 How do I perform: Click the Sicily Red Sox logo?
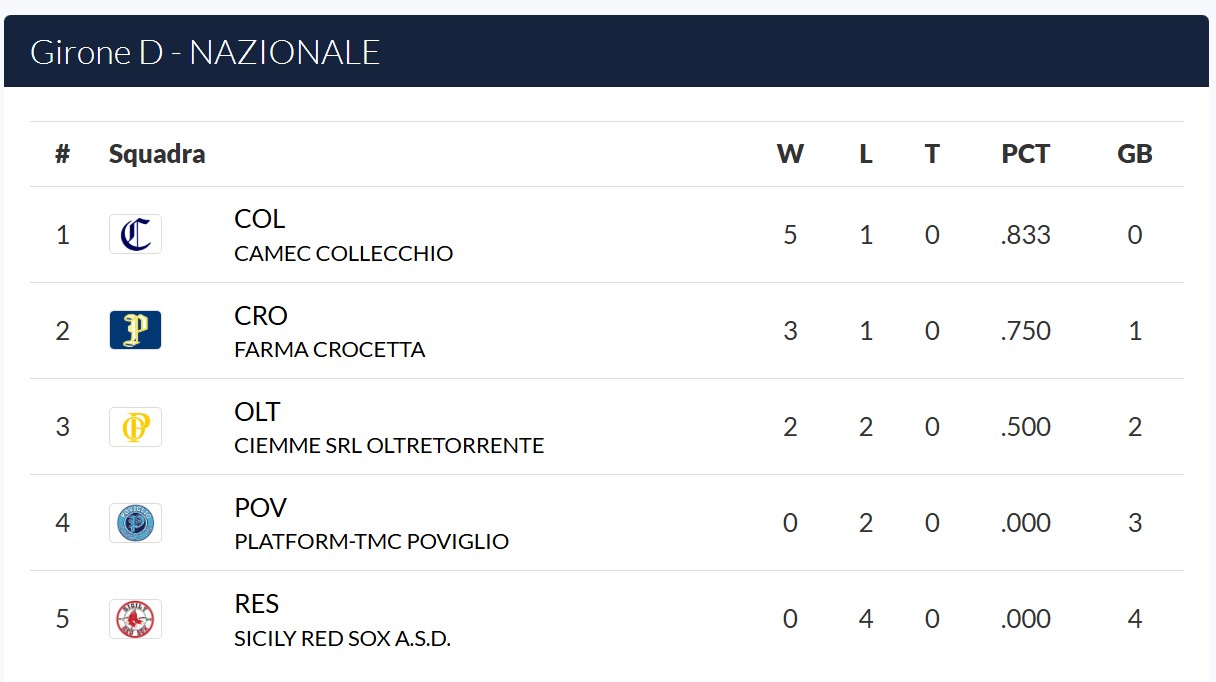click(135, 618)
